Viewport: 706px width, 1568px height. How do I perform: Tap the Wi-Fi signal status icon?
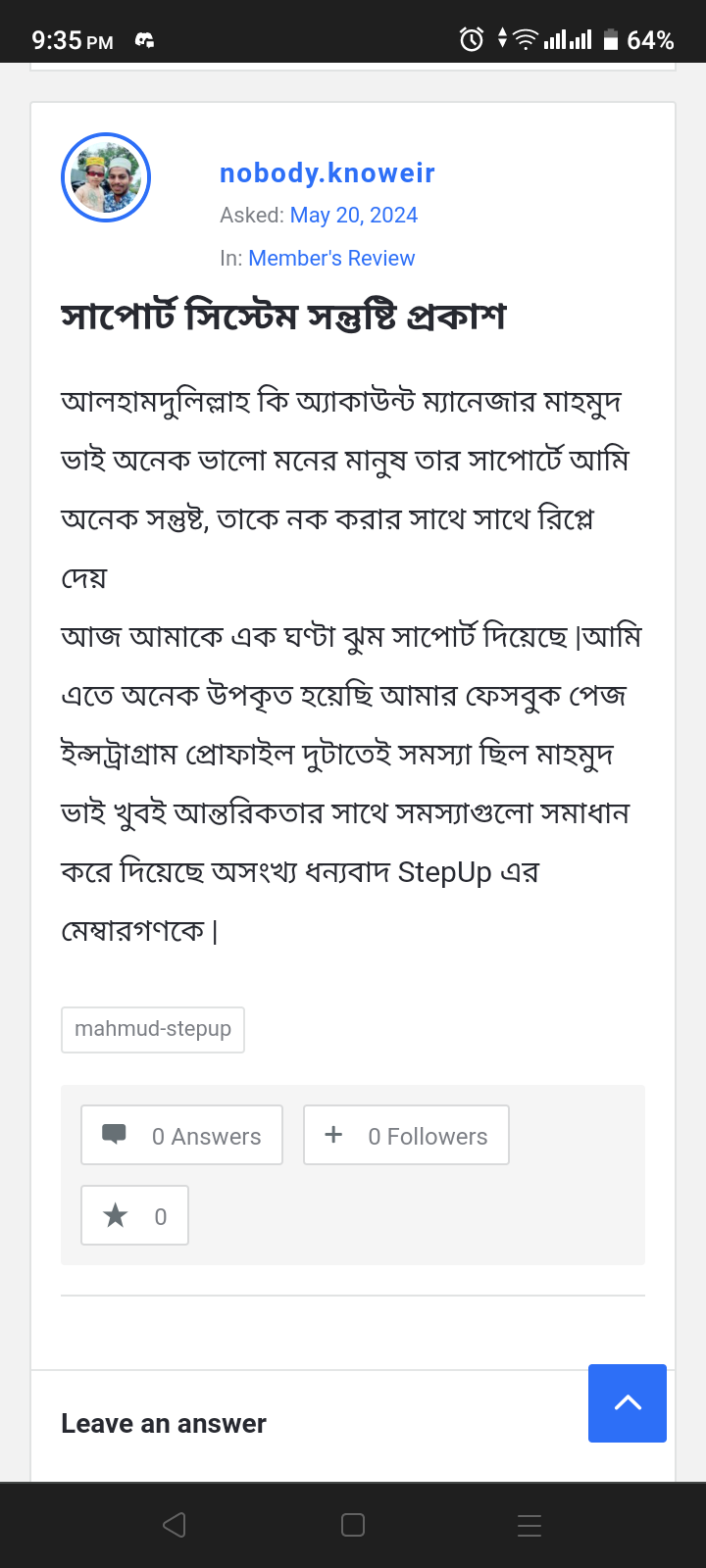(x=526, y=40)
